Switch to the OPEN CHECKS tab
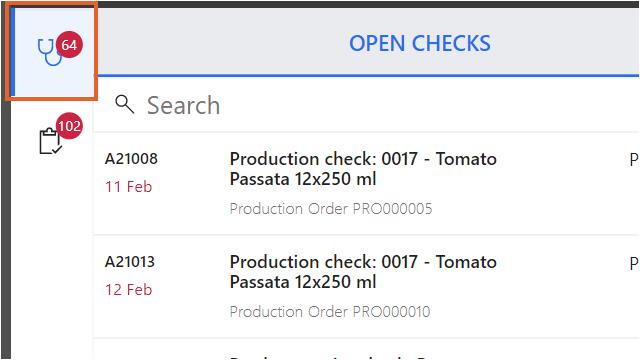Screen dimensions: 640x360 (x=420, y=43)
